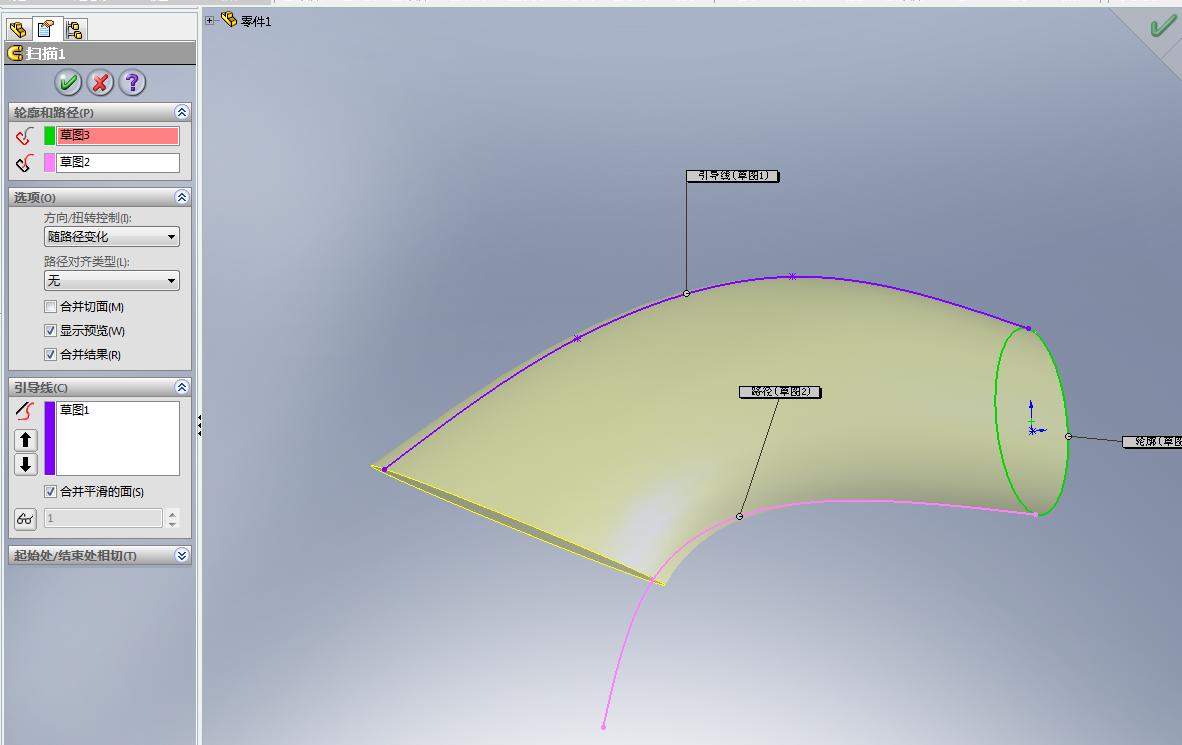Click the show sections glasses icon
Image resolution: width=1182 pixels, height=745 pixels.
pos(26,519)
